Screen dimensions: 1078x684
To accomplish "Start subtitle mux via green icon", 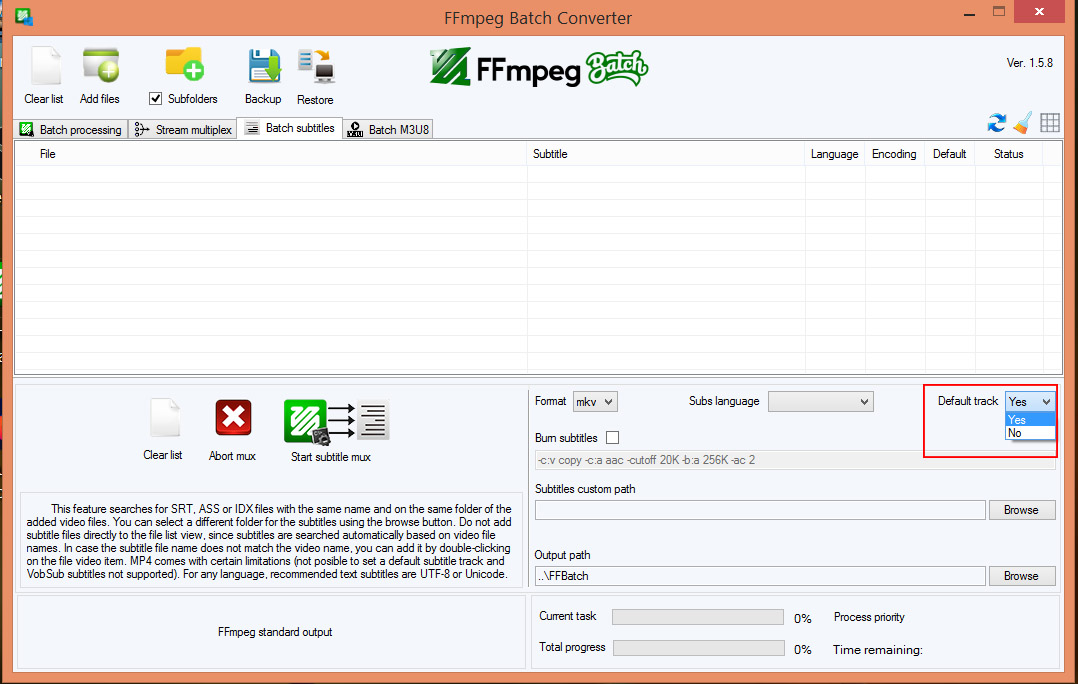I will click(336, 421).
